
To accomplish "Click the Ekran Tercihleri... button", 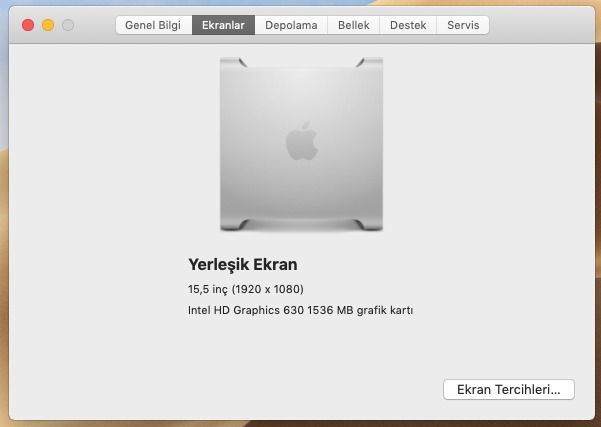I will 509,389.
